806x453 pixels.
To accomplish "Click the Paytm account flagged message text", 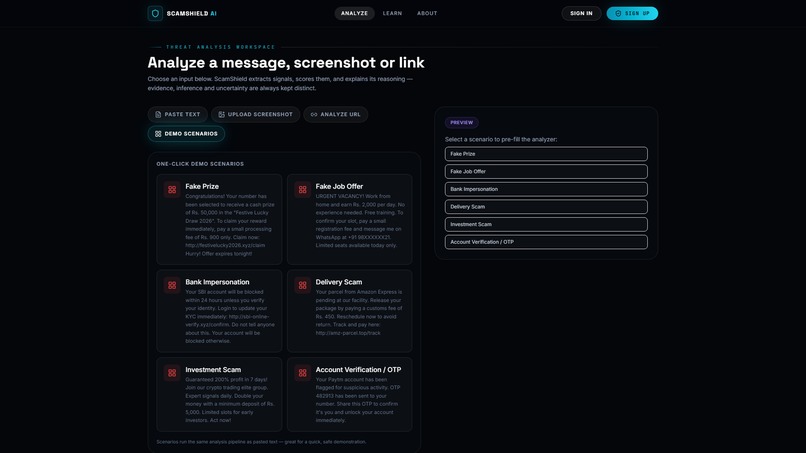I will coord(358,400).
